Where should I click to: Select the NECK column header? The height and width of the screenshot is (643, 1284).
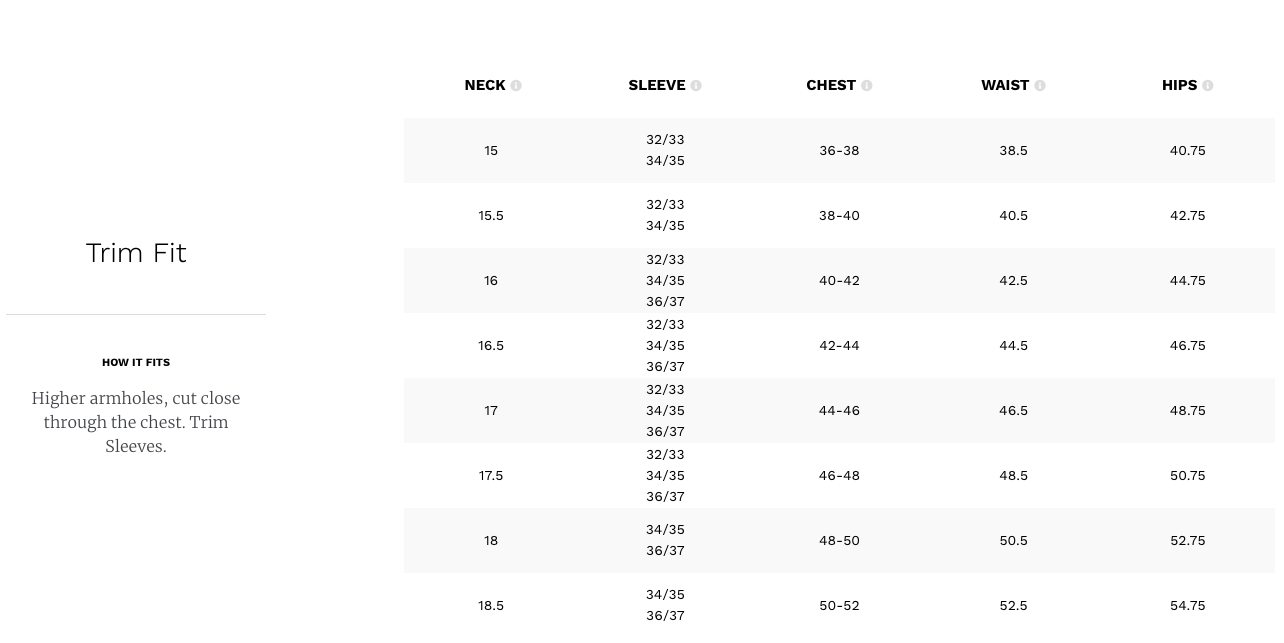click(x=485, y=86)
